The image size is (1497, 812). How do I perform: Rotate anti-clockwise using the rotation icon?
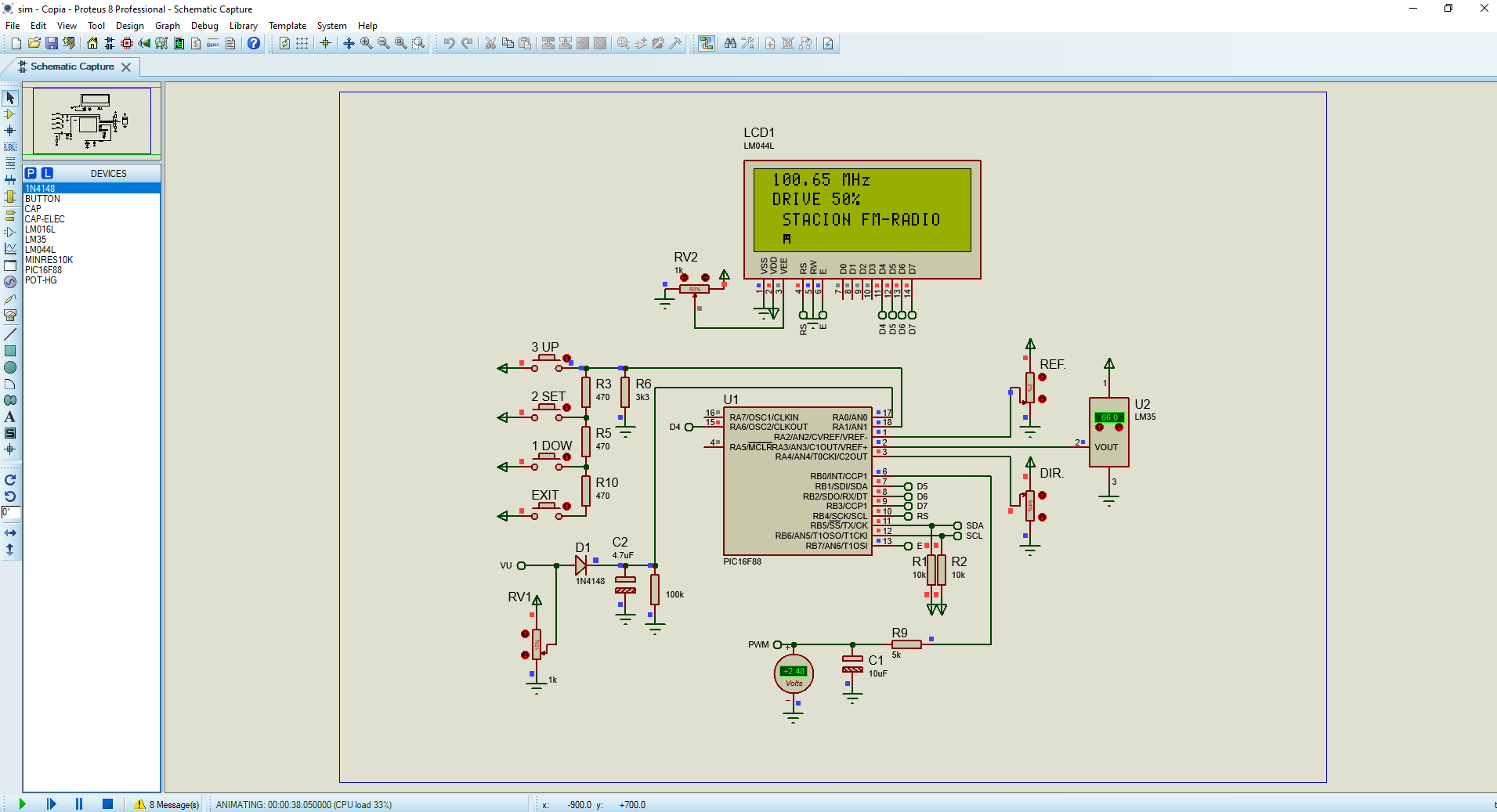tap(10, 496)
